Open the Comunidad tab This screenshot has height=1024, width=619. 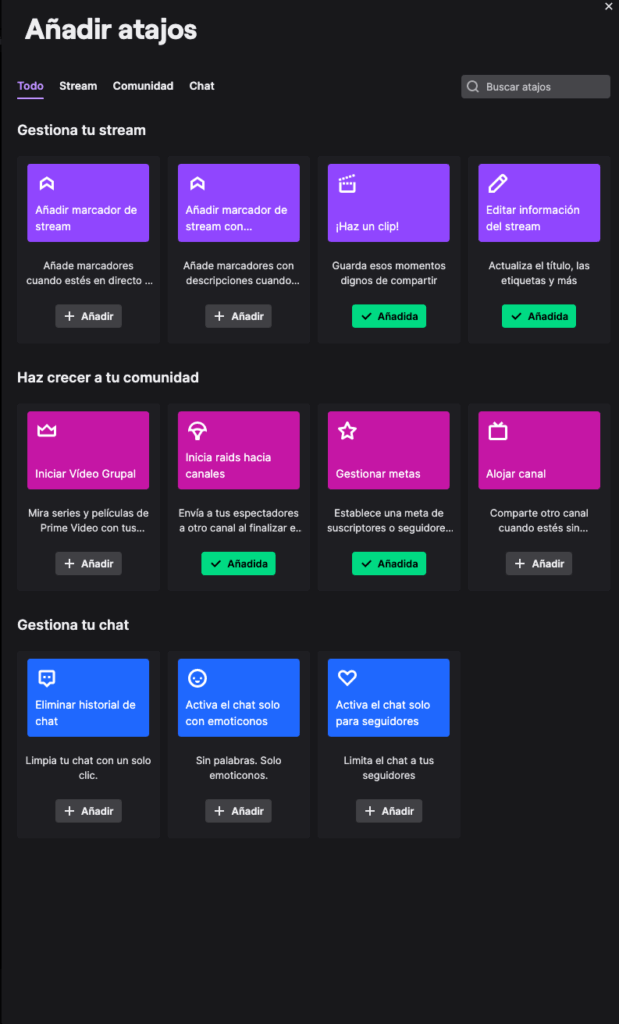[142, 86]
